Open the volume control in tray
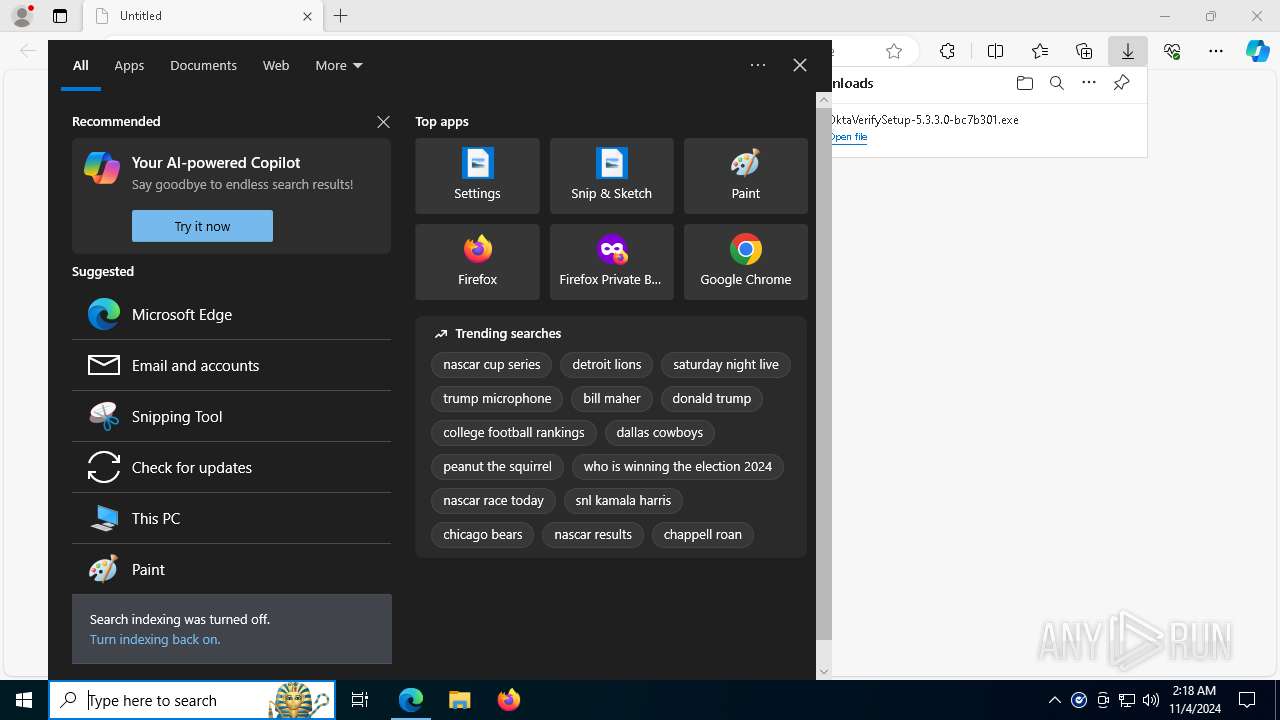 coord(1150,700)
